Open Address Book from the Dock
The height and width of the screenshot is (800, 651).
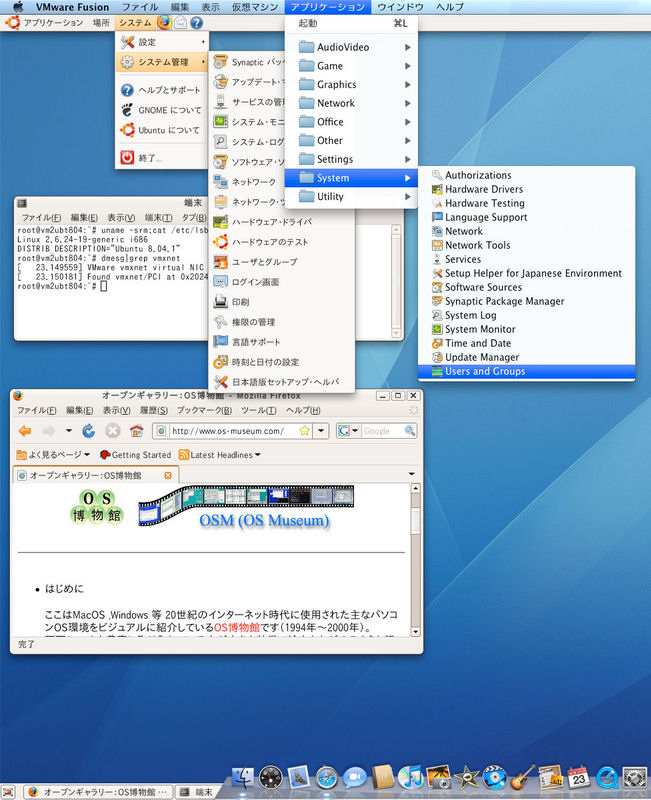point(382,778)
